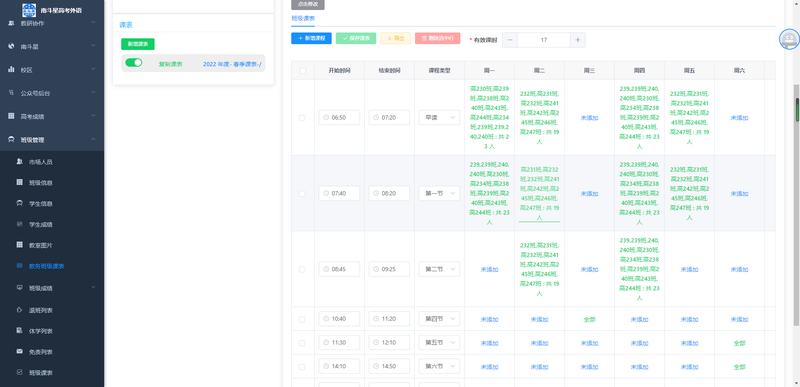
Task: Check the row checkbox for 06:50
Action: pyautogui.click(x=302, y=118)
